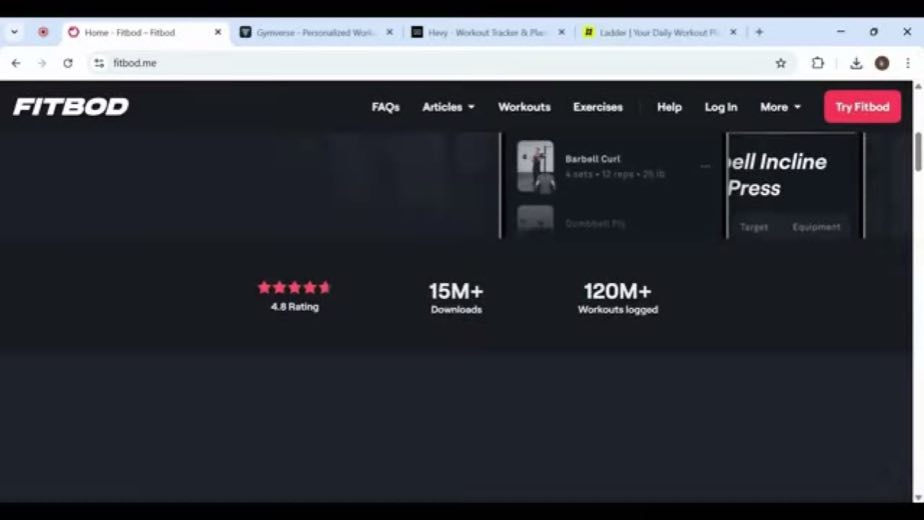Reload the page with the refresh icon
This screenshot has height=520, width=924.
coord(68,63)
